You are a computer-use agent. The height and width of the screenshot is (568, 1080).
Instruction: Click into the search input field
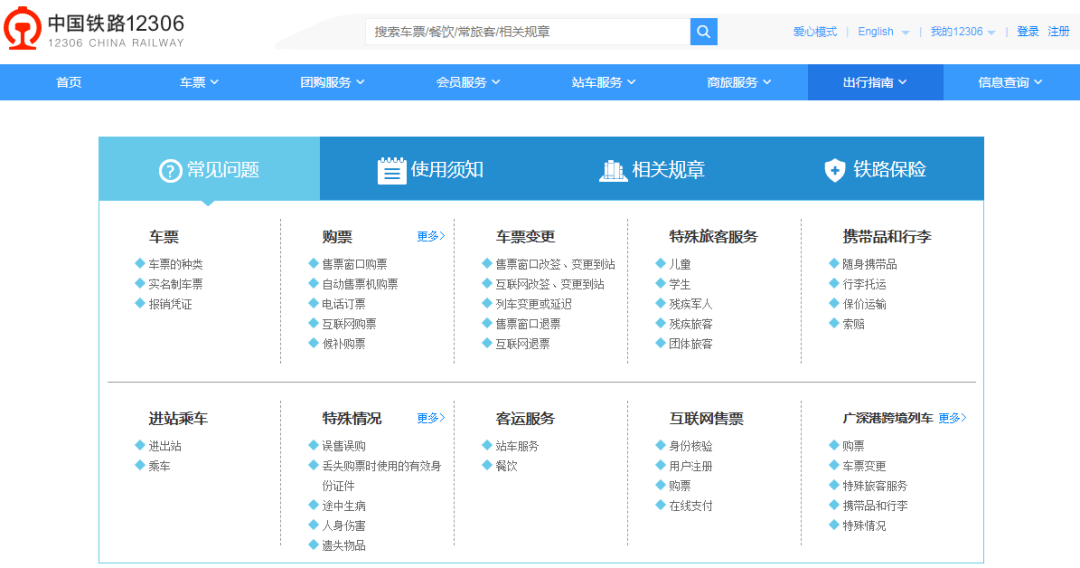(x=528, y=32)
